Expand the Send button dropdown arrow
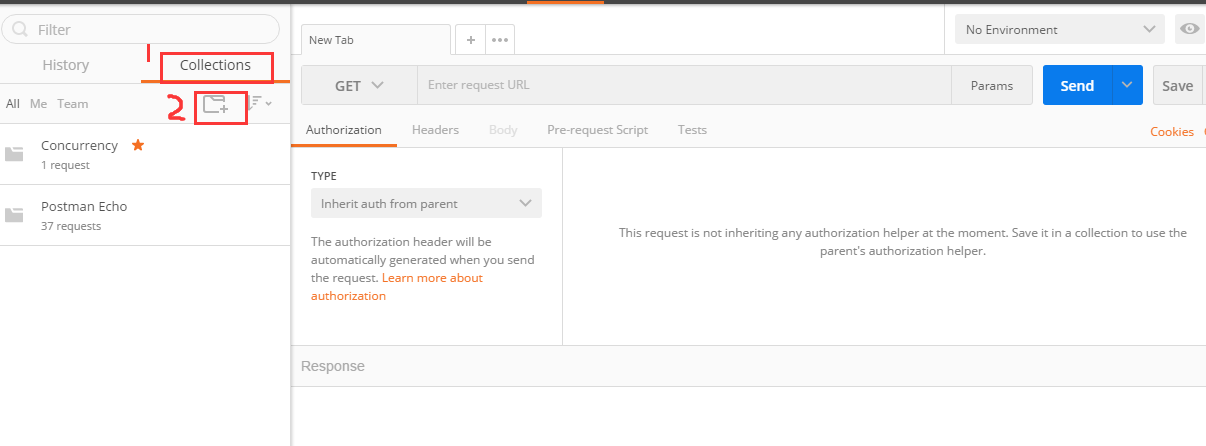 pos(1127,86)
